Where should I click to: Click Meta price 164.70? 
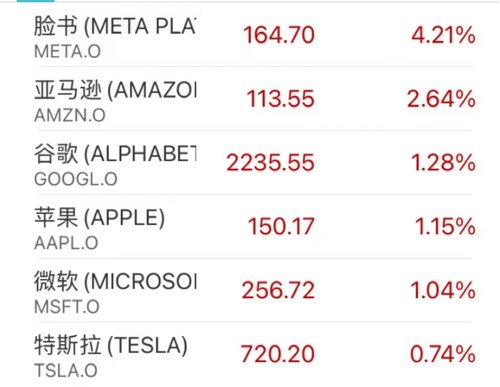click(x=279, y=35)
